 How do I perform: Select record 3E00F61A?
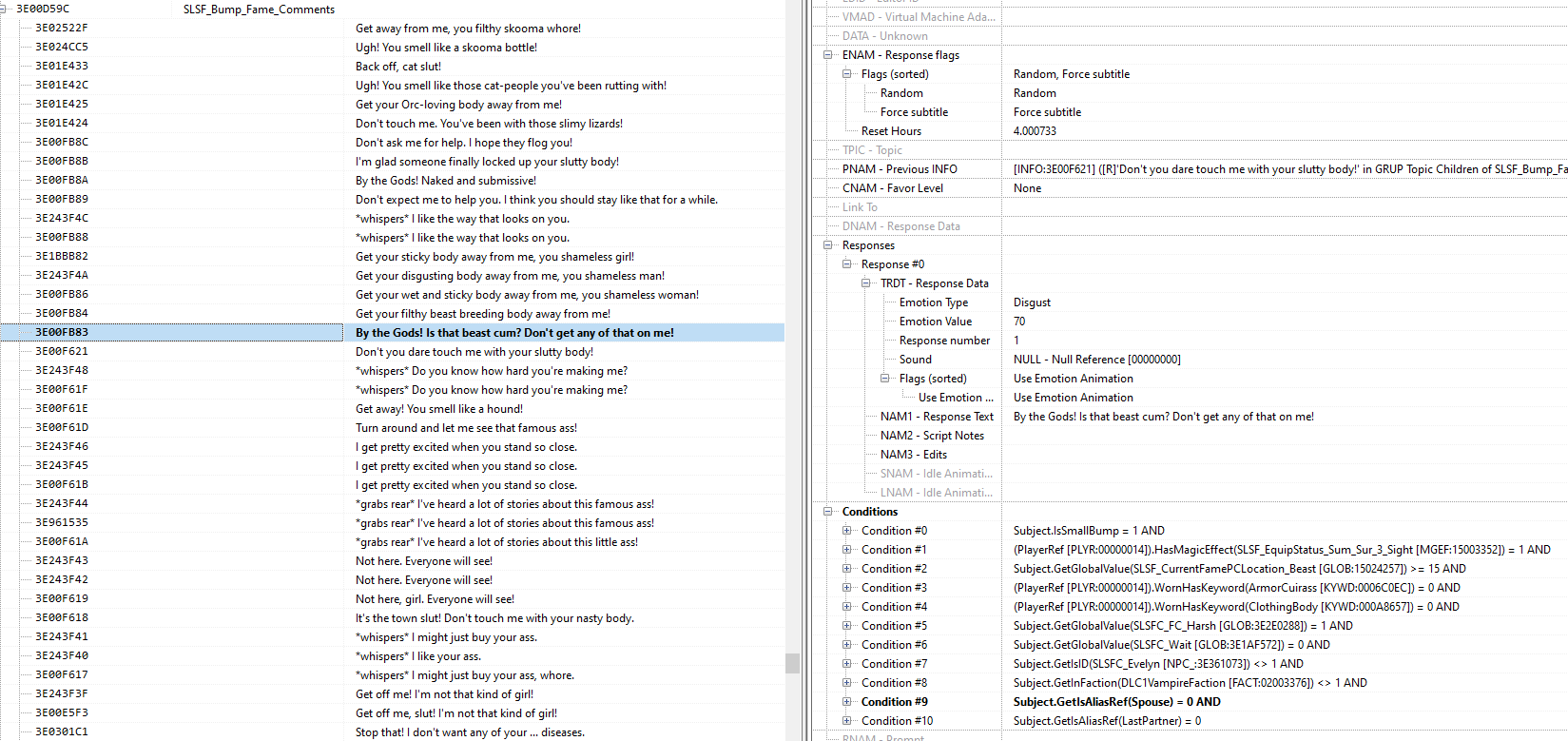click(392, 542)
